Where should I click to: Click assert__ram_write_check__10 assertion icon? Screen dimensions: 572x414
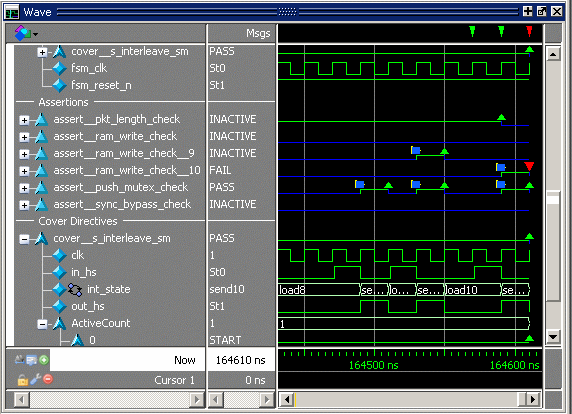(41, 170)
